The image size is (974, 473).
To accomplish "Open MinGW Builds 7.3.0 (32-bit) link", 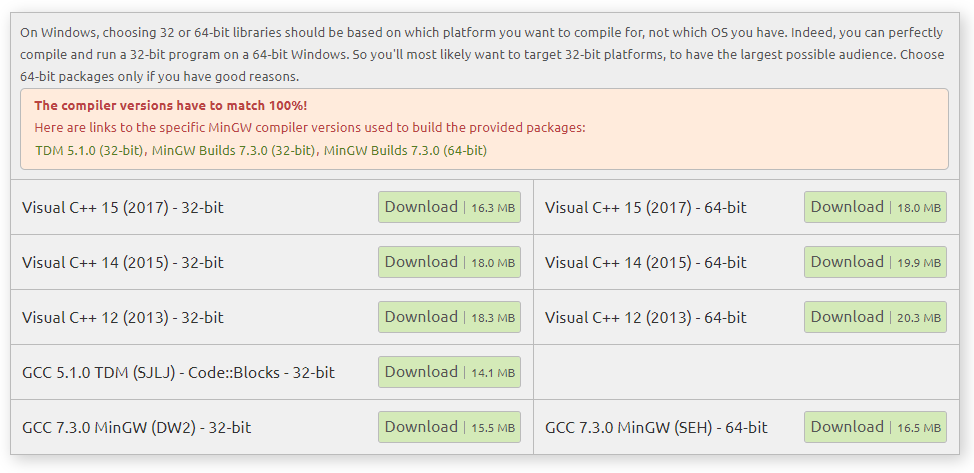I will (x=234, y=150).
